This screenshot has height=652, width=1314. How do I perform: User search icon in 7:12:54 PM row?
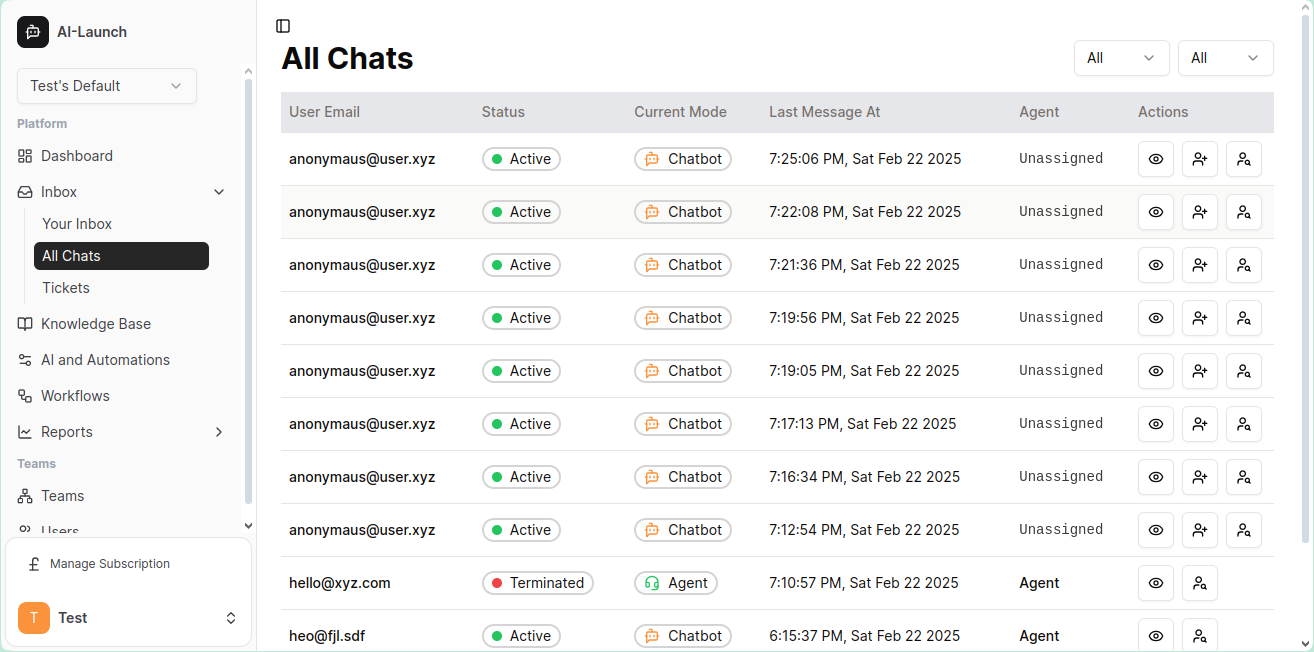coord(1244,530)
